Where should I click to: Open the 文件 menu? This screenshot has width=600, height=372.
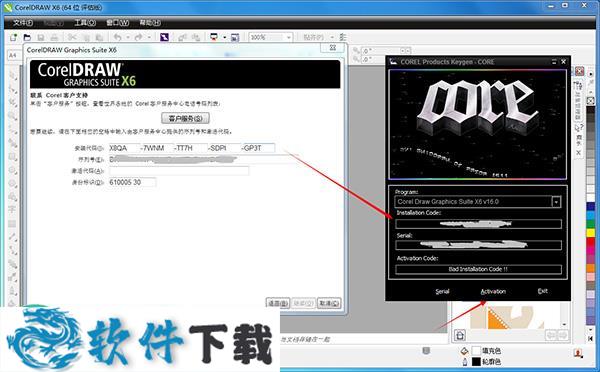coord(23,23)
